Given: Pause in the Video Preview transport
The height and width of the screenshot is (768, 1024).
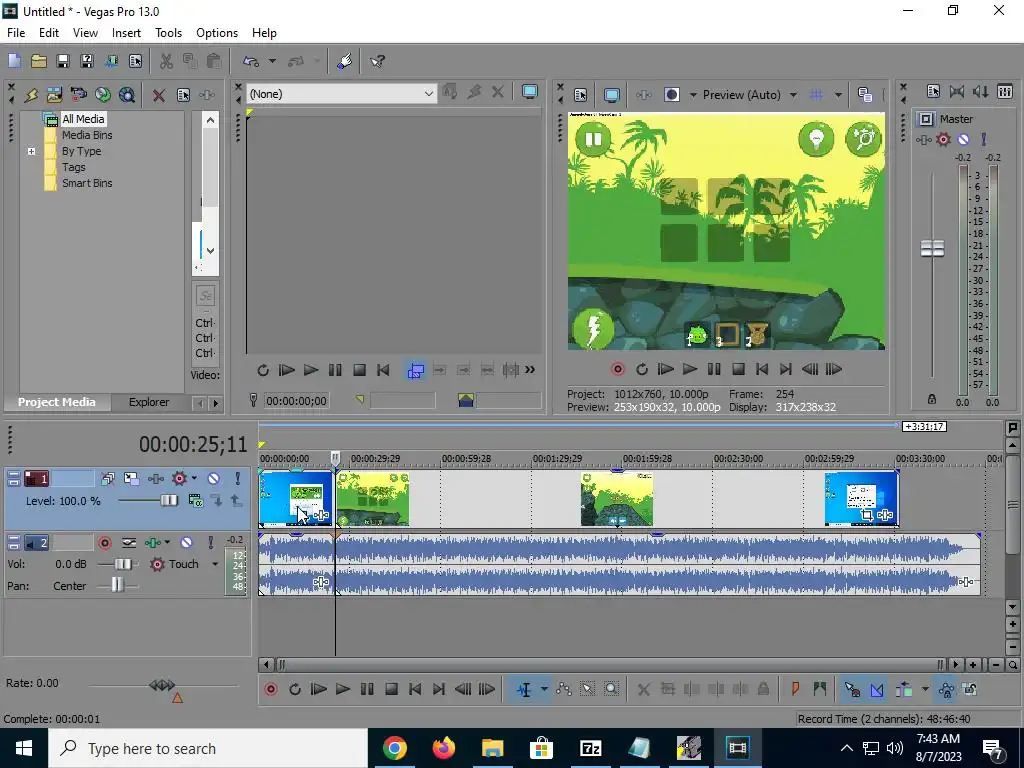Looking at the screenshot, I should coord(714,370).
